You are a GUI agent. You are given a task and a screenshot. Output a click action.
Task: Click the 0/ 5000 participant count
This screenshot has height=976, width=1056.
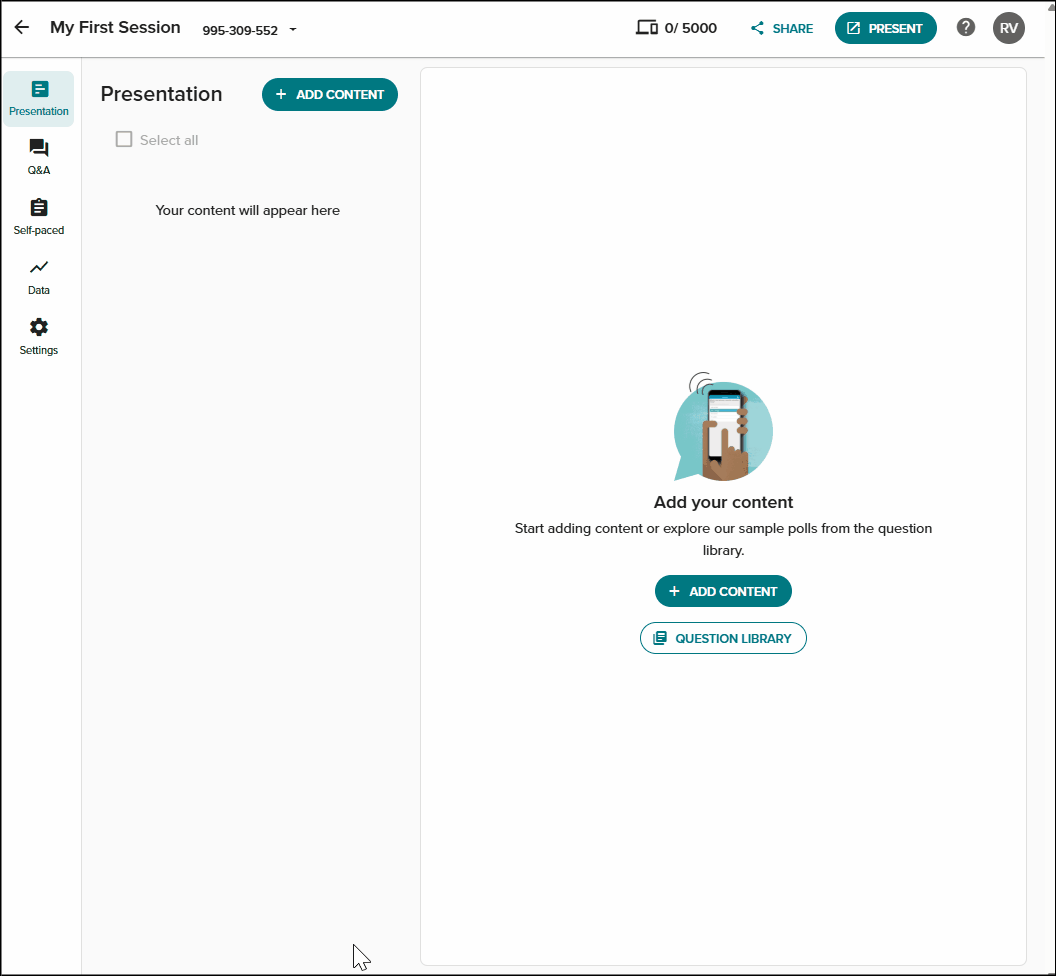[x=690, y=28]
